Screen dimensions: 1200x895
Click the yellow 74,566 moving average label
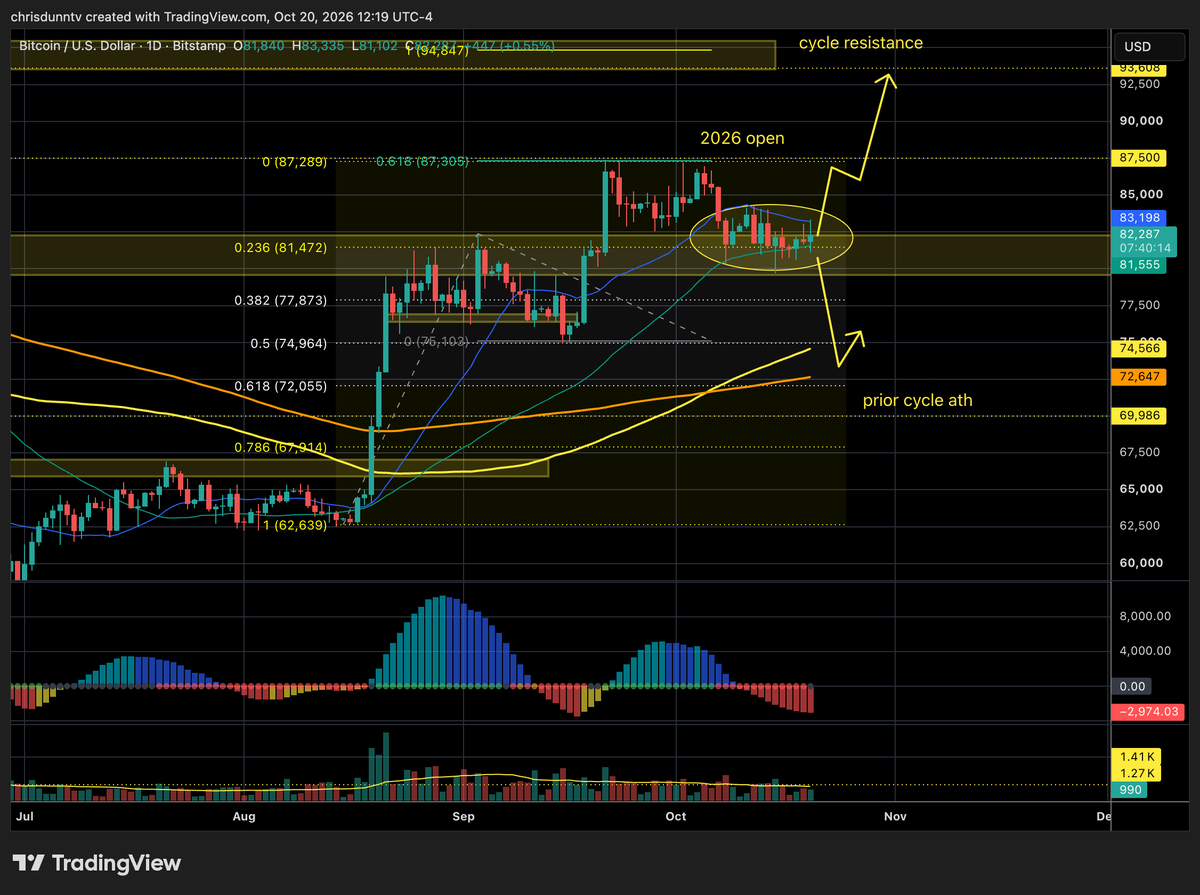tap(1139, 348)
